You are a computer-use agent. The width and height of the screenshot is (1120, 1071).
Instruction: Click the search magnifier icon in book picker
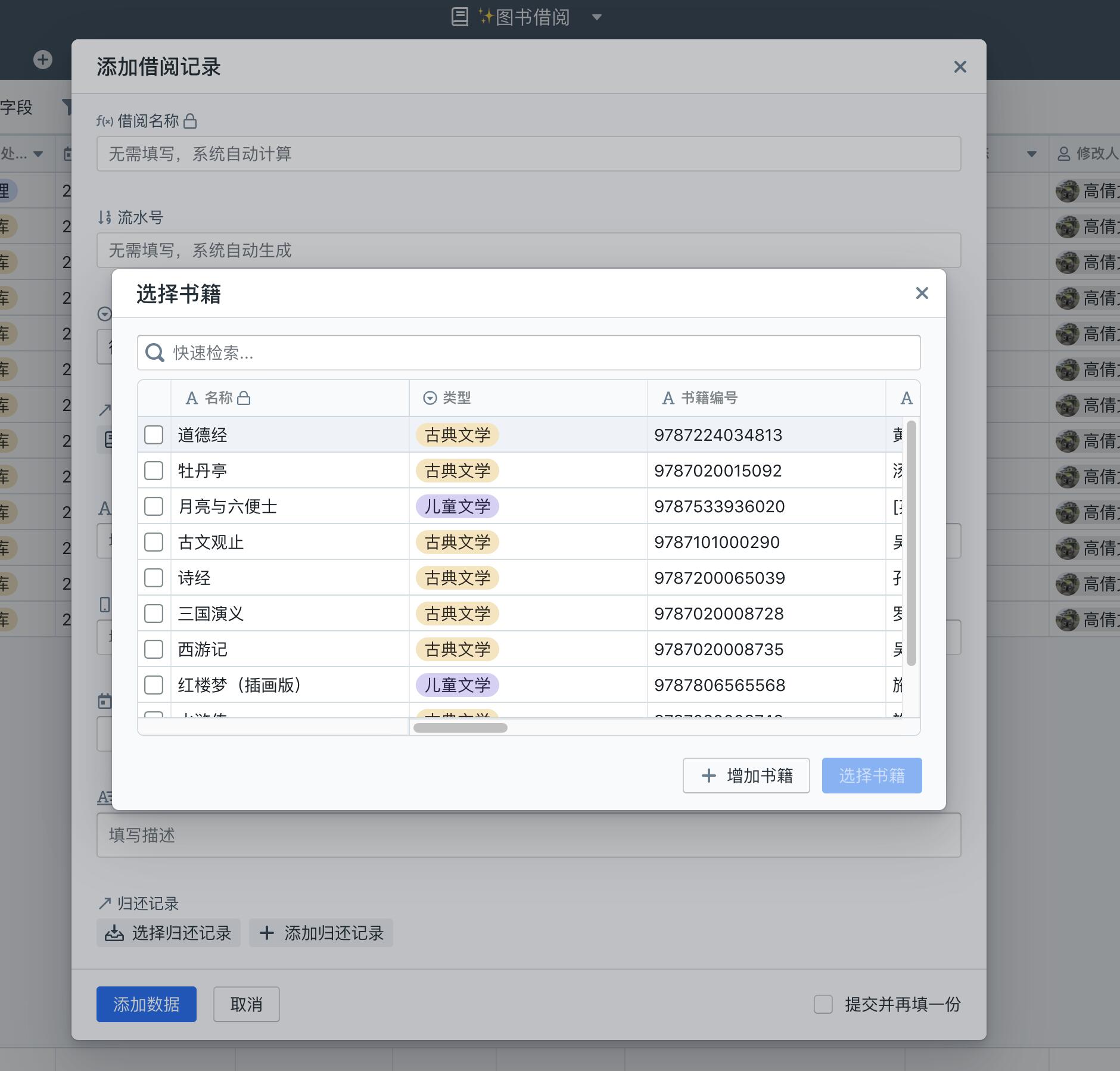155,353
